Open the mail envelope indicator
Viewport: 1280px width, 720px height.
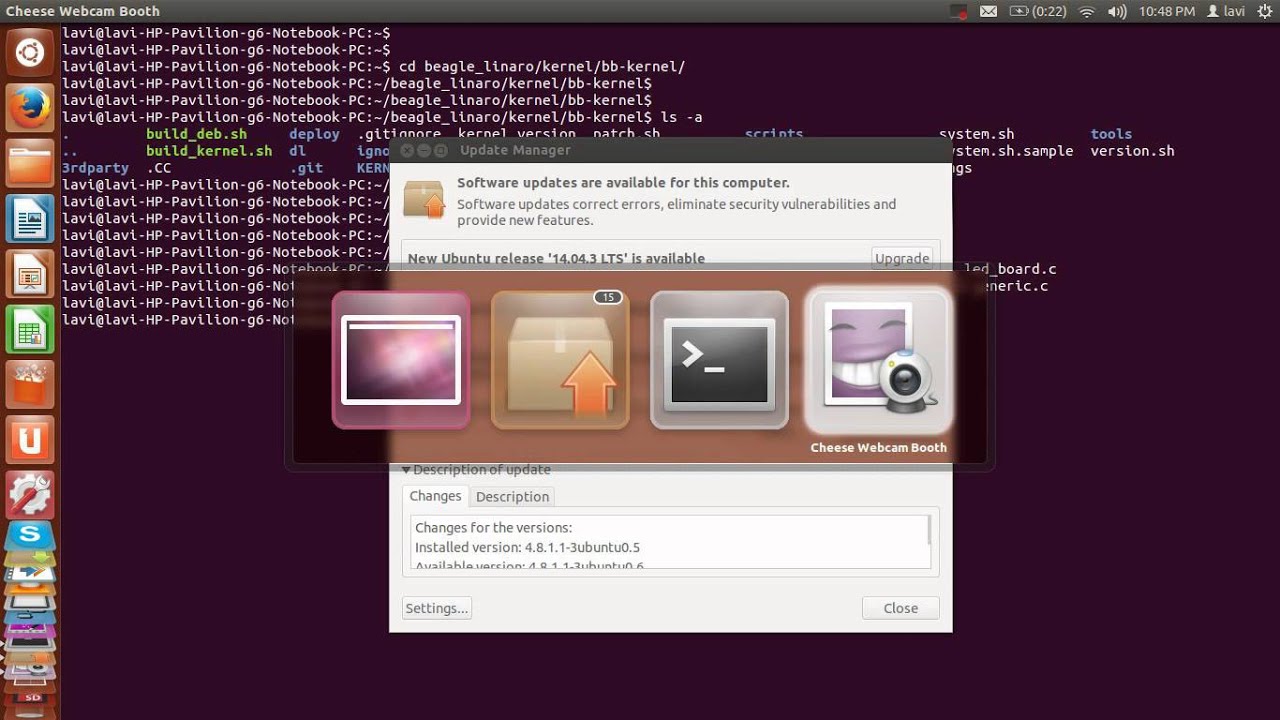(988, 12)
